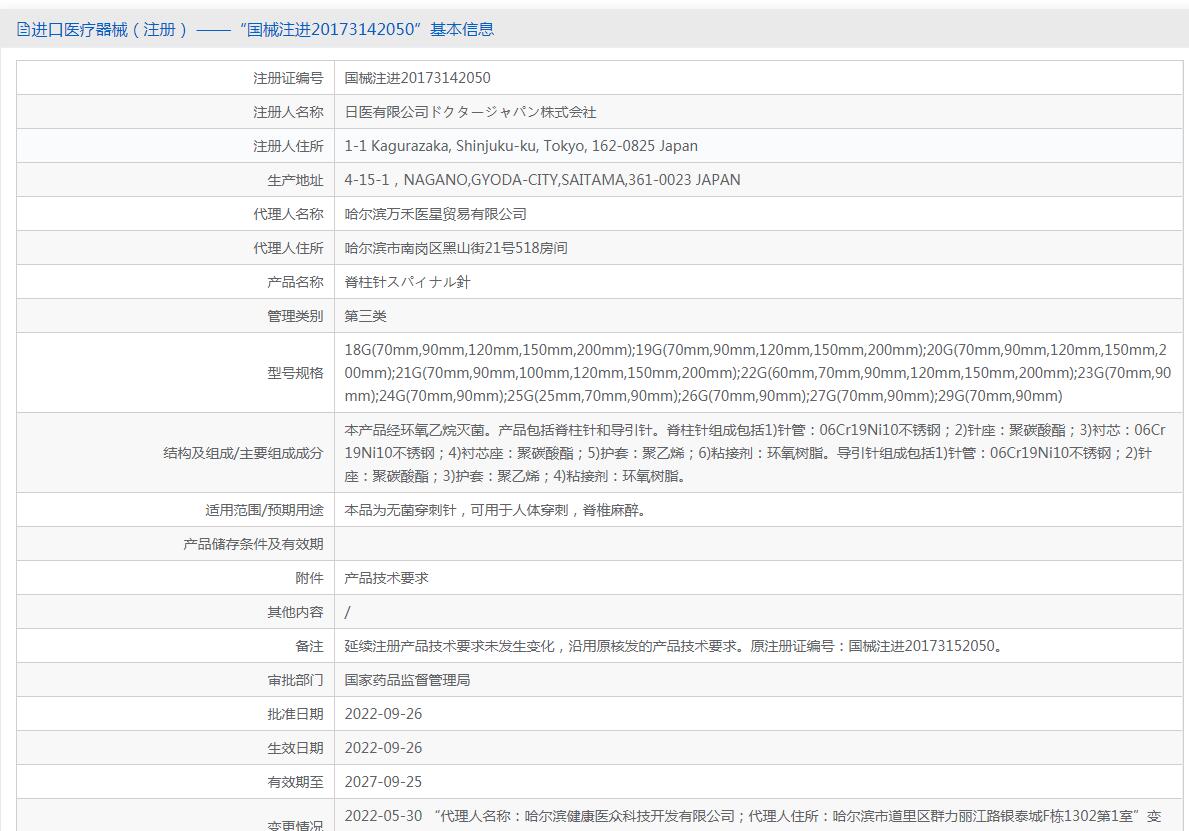
Task: Click the document icon in the page header
Action: [23, 30]
